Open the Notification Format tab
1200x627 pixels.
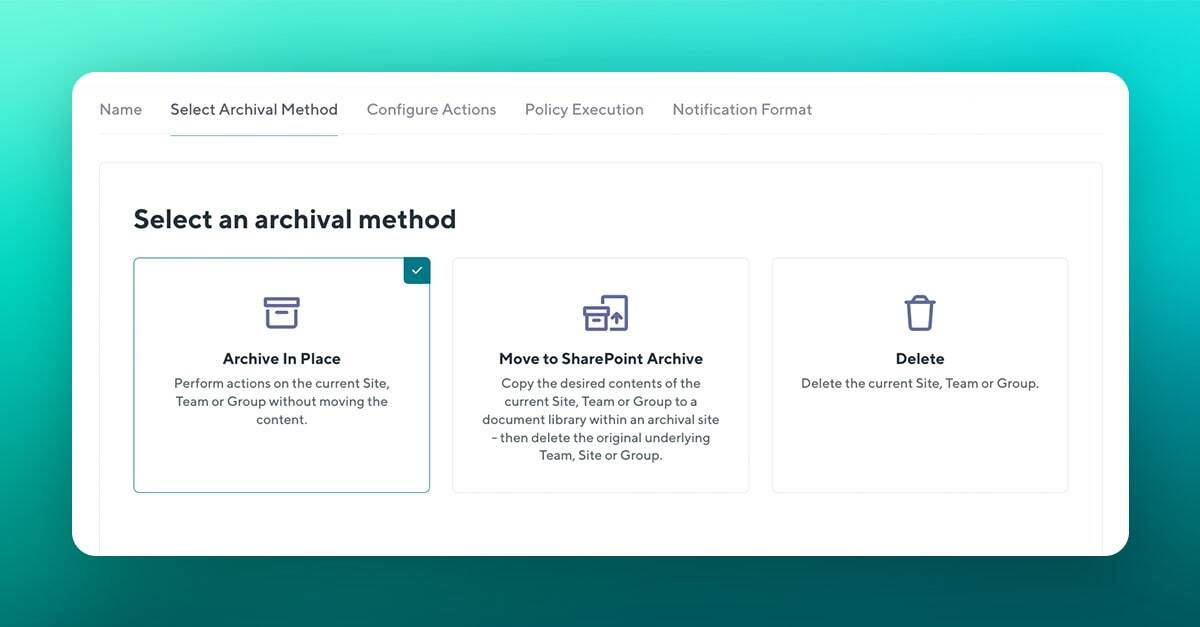742,110
